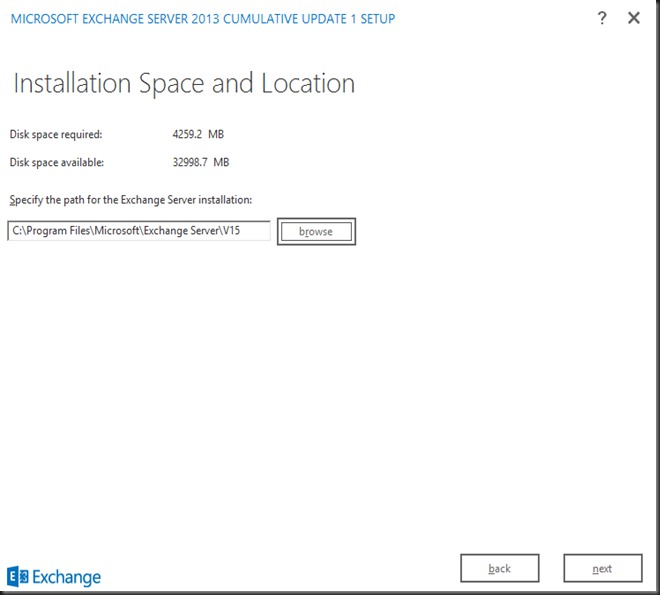Select the 4259.2 MB required value
This screenshot has width=660, height=595.
[198, 134]
